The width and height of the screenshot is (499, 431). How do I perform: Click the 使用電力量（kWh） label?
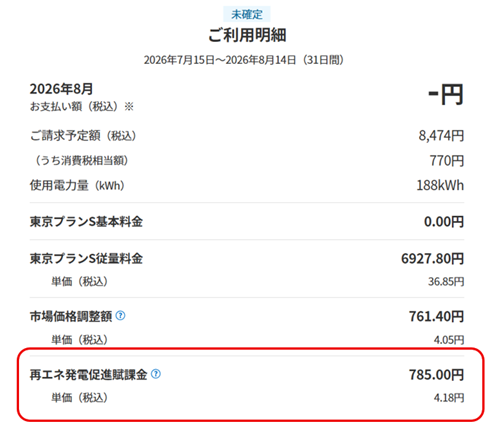tap(77, 185)
